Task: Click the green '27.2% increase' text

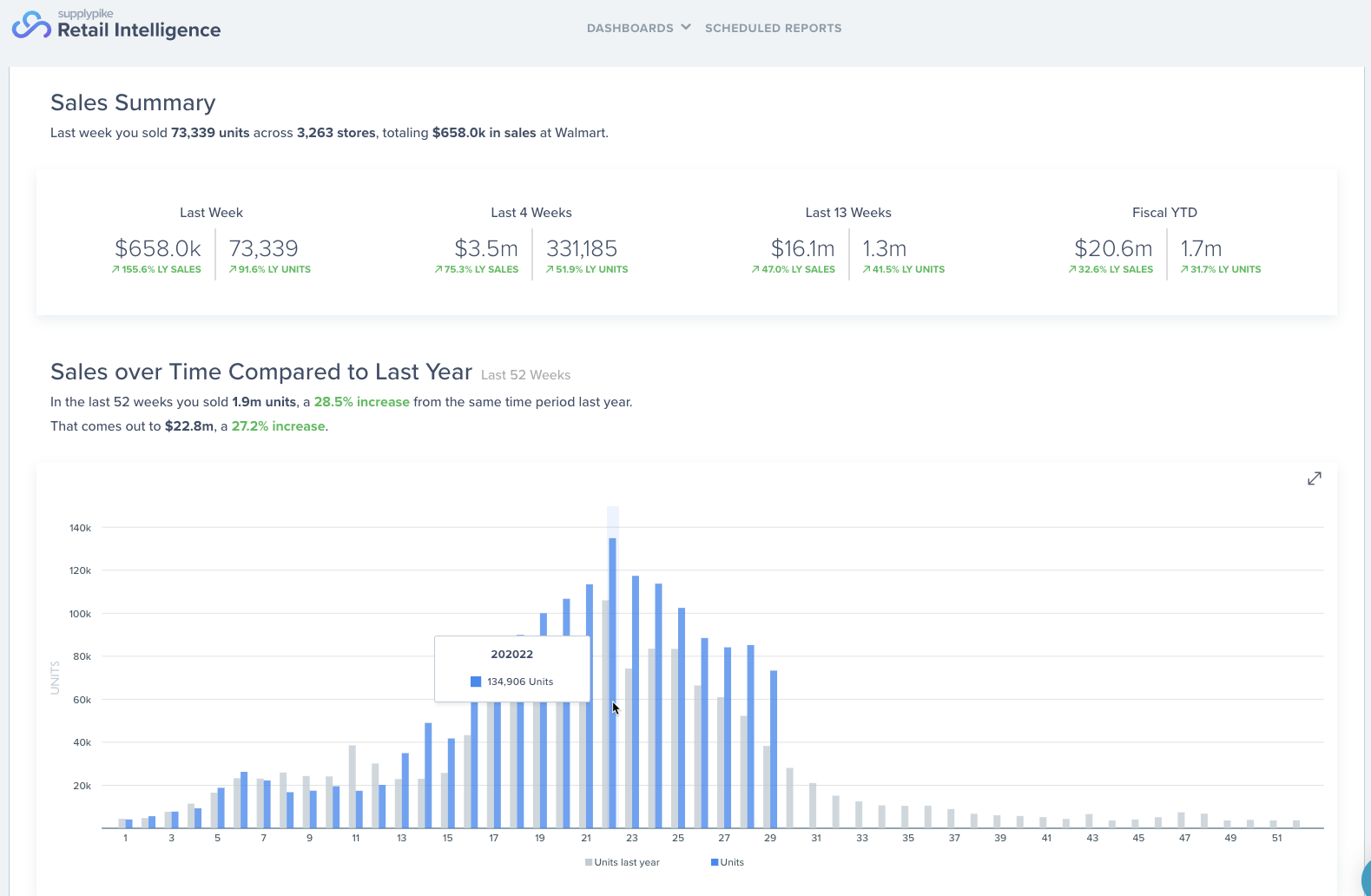Action: 279,426
